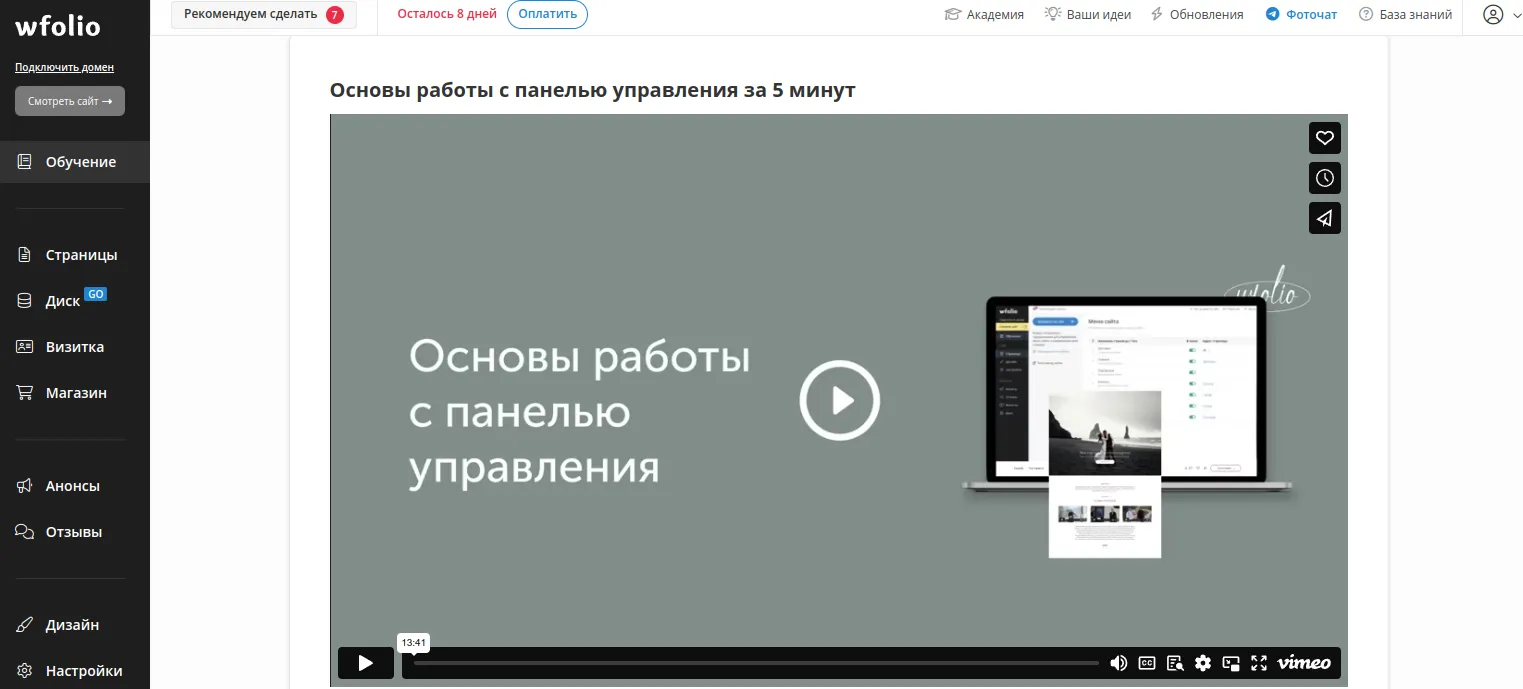Expand the account menu chevron
This screenshot has height=689, width=1523.
1516,15
